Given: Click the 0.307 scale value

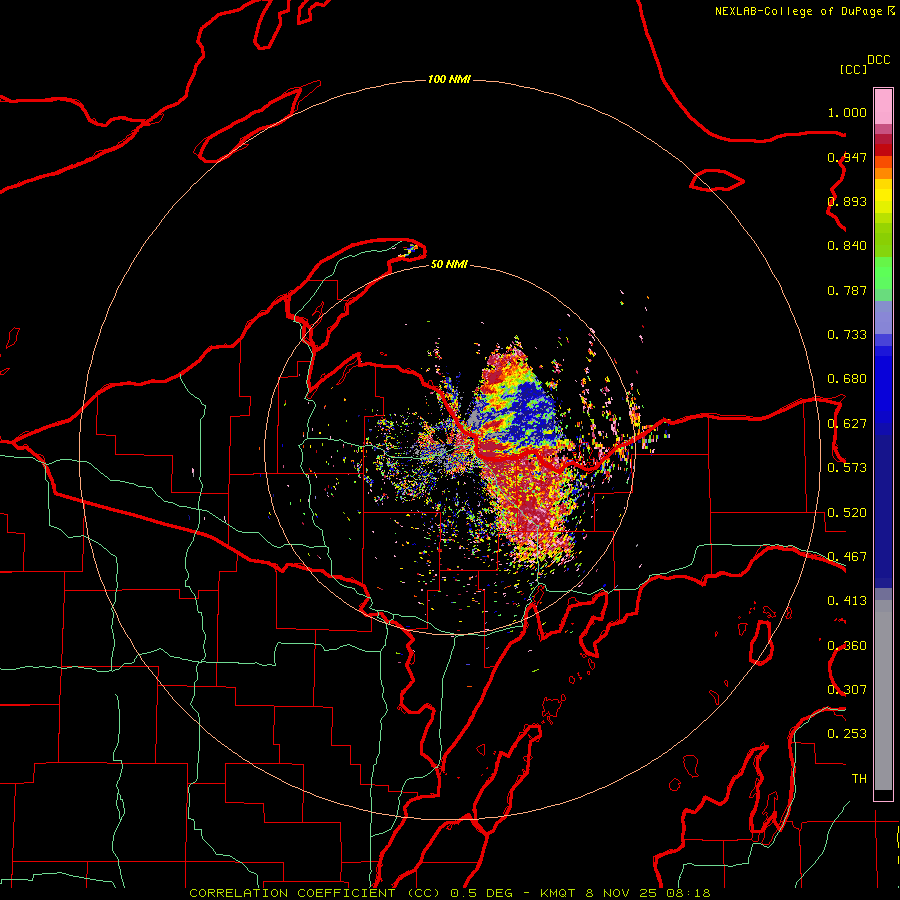Looking at the screenshot, I should coord(847,690).
